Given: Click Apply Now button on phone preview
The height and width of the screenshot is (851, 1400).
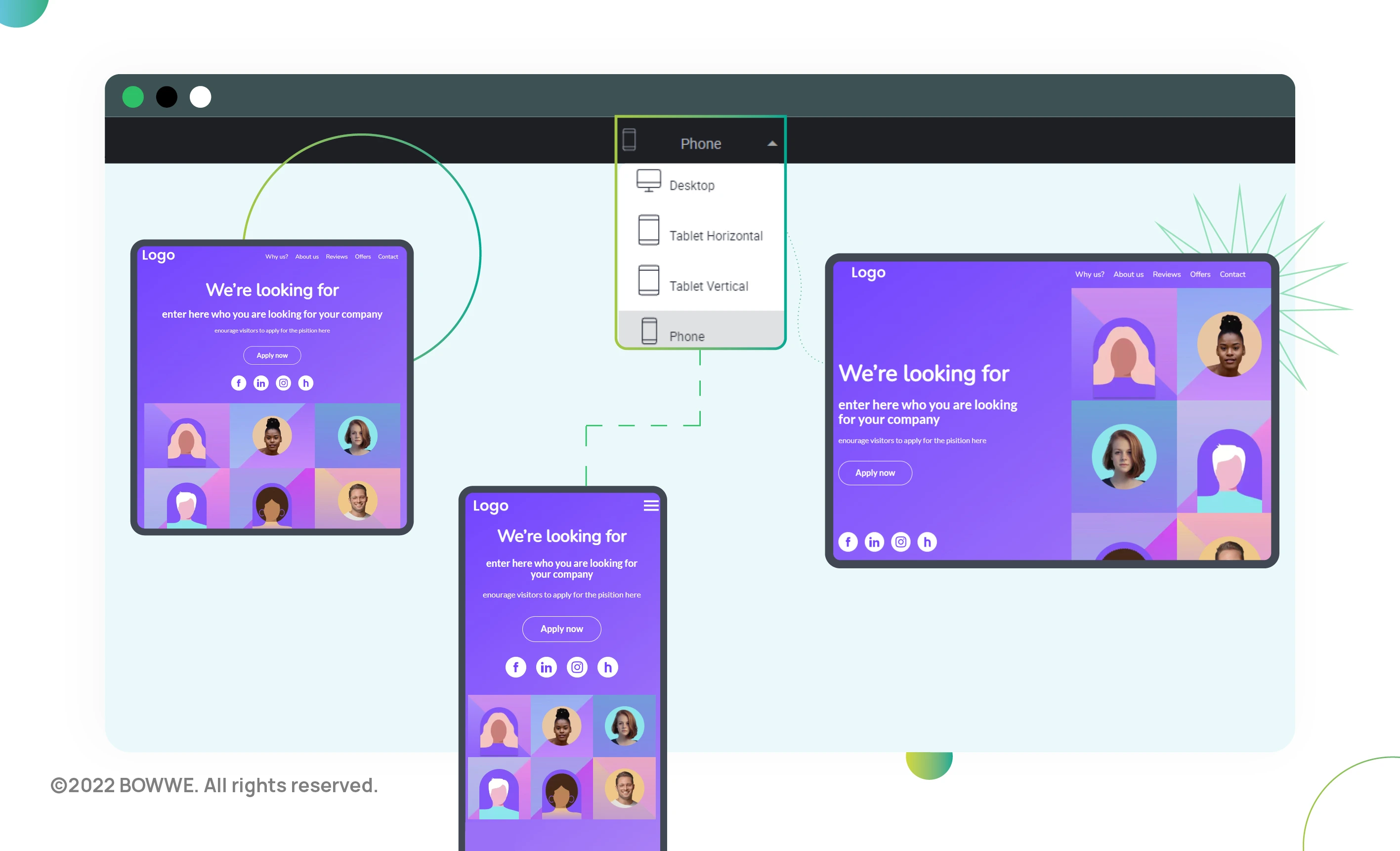Looking at the screenshot, I should pos(562,629).
